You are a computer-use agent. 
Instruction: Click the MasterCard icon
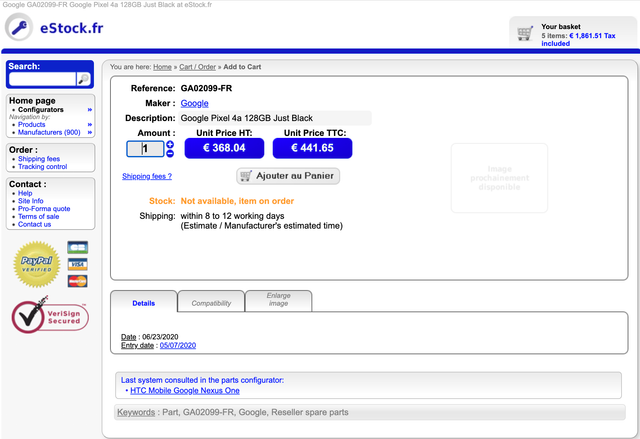point(78,281)
